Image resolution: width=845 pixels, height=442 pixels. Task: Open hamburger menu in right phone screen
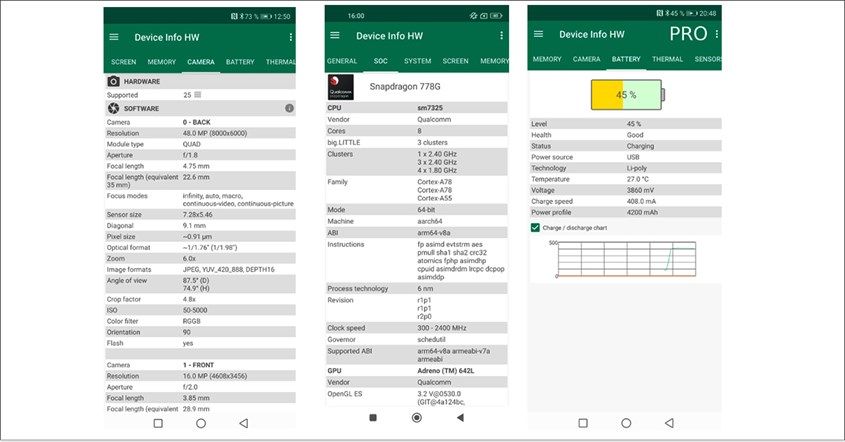tap(538, 34)
